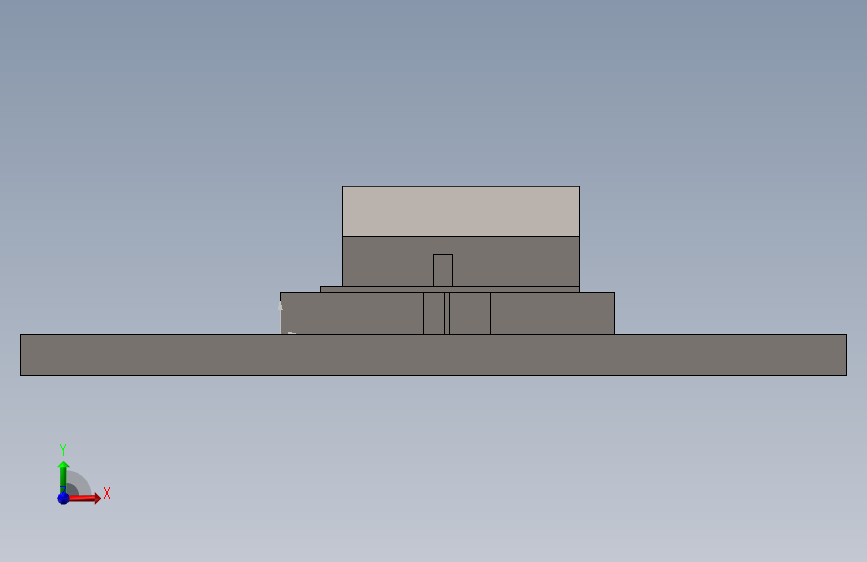Select the light beige top block of the model

(461, 211)
